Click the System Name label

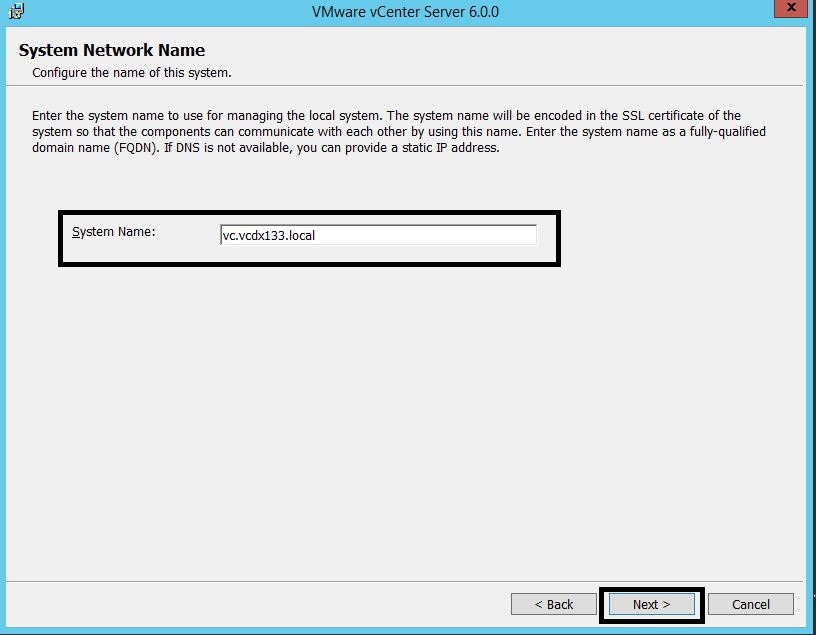113,232
